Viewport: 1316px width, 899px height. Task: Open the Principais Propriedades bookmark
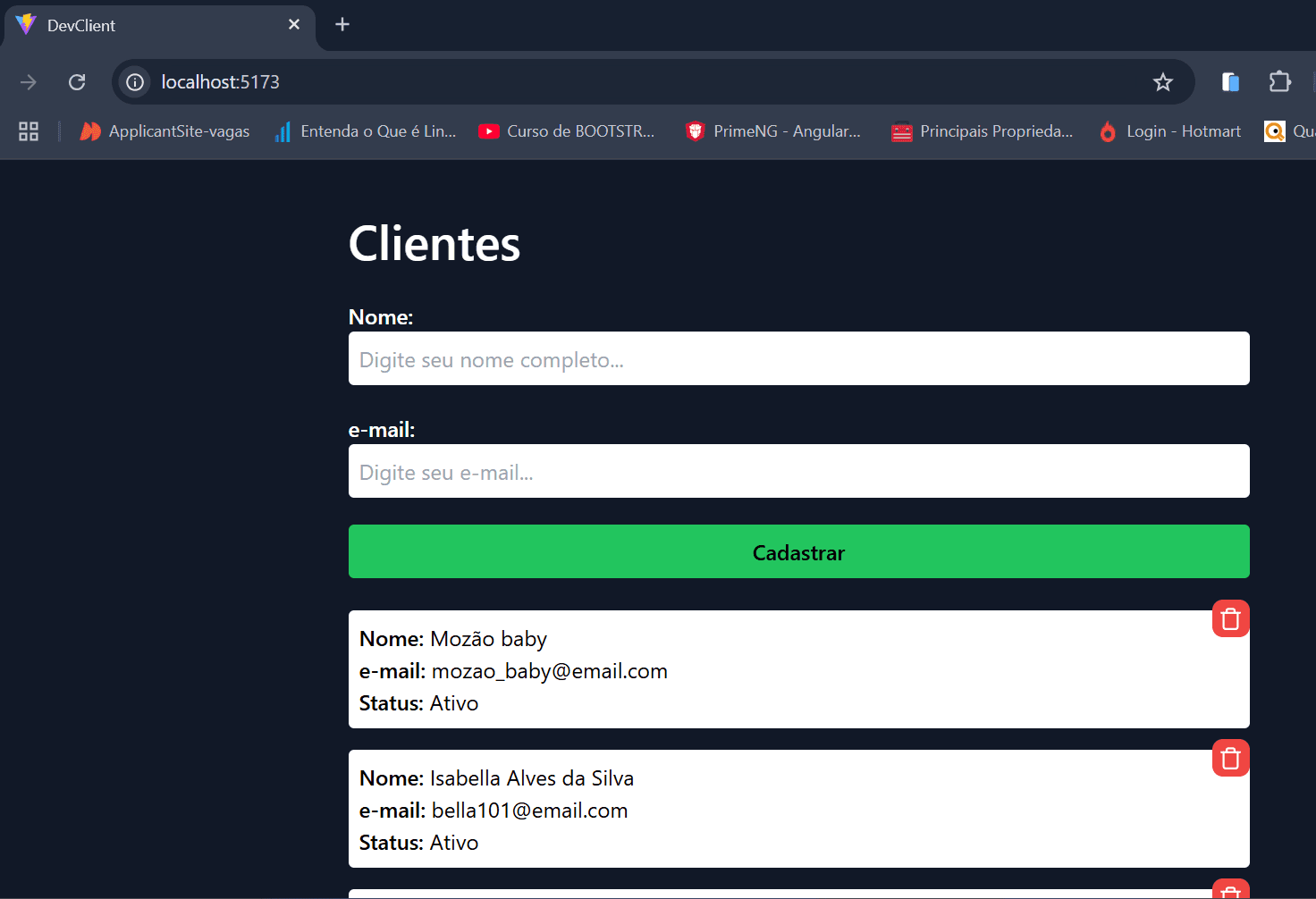981,130
